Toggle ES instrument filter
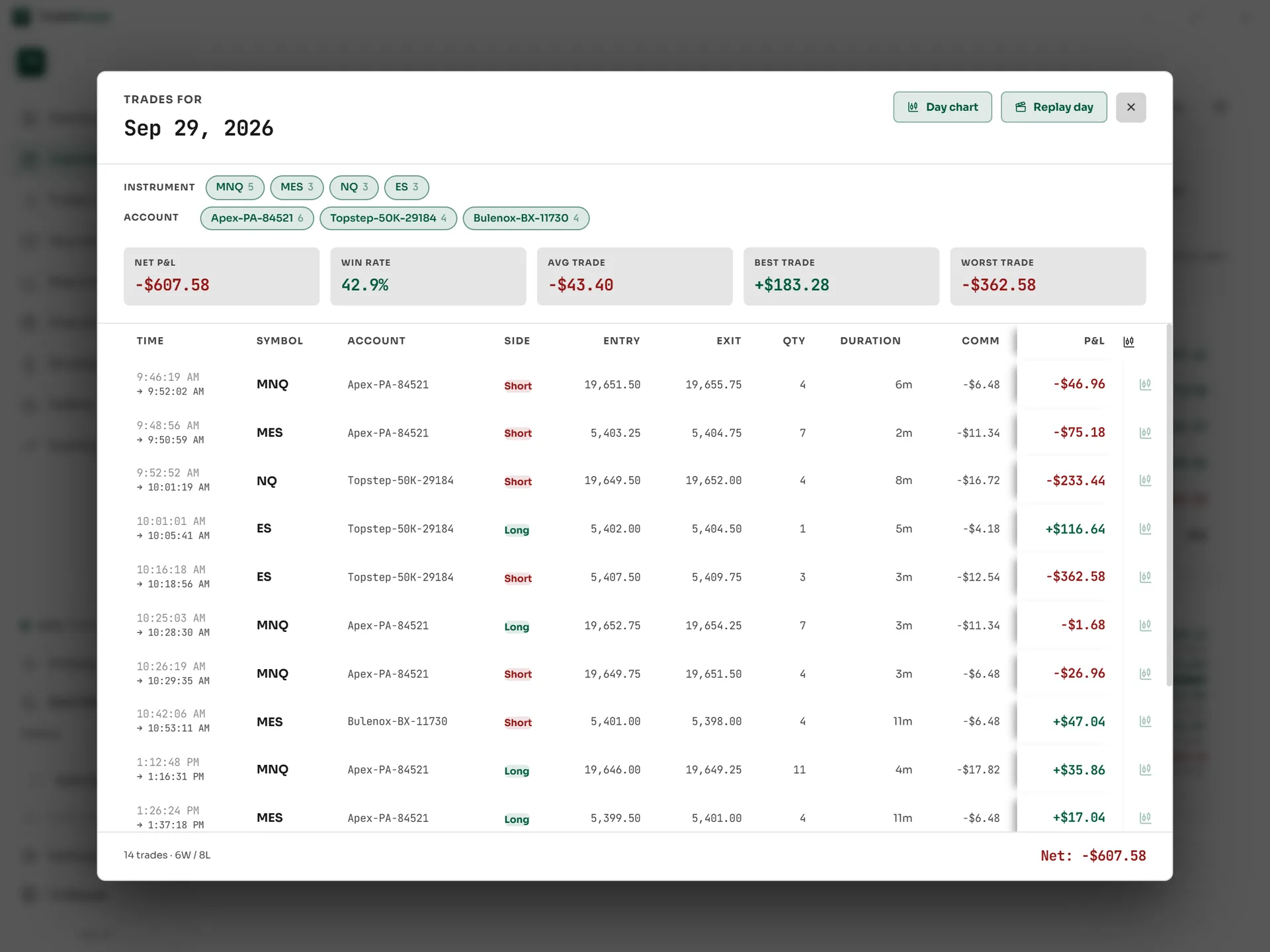This screenshot has width=1270, height=952. click(x=407, y=187)
